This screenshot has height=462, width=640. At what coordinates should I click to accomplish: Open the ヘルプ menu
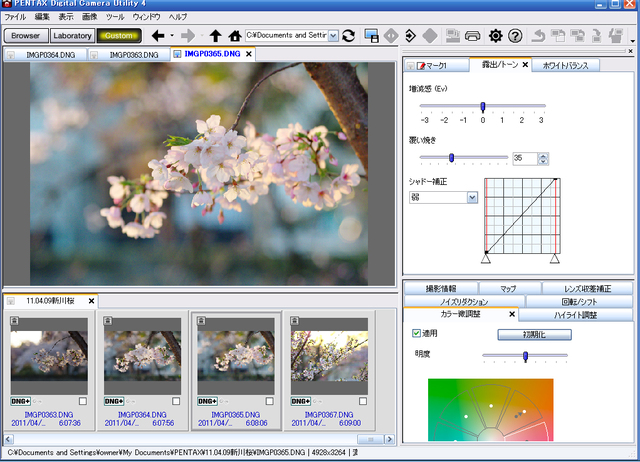coord(178,17)
